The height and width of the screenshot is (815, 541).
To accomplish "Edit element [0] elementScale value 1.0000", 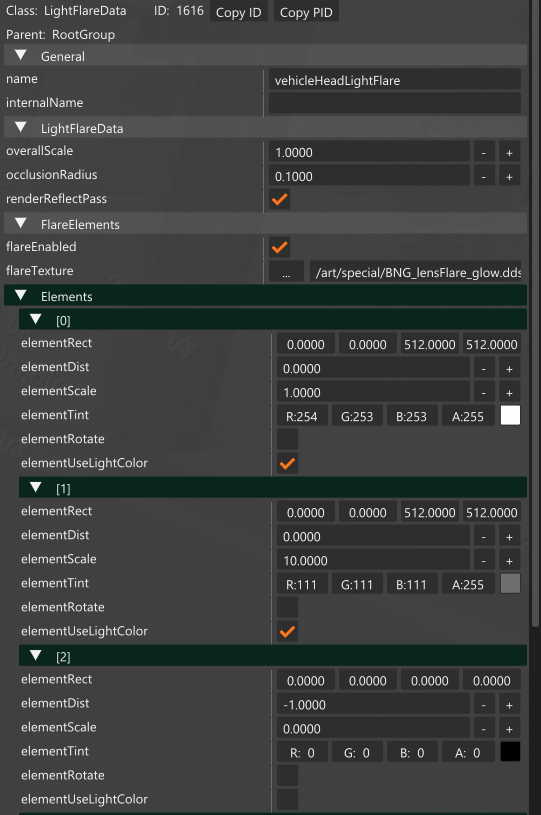I will [x=373, y=392].
